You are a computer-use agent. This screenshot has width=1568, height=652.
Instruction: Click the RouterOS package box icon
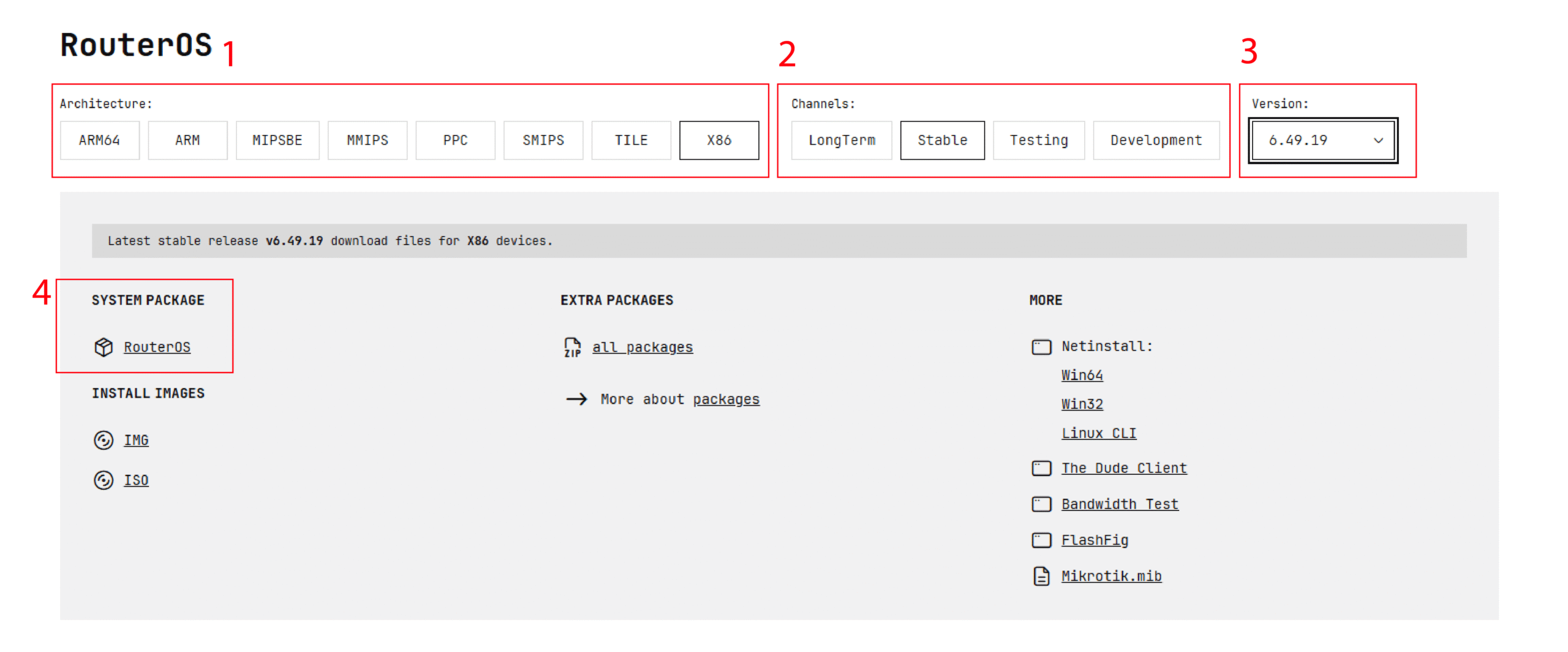click(x=104, y=347)
